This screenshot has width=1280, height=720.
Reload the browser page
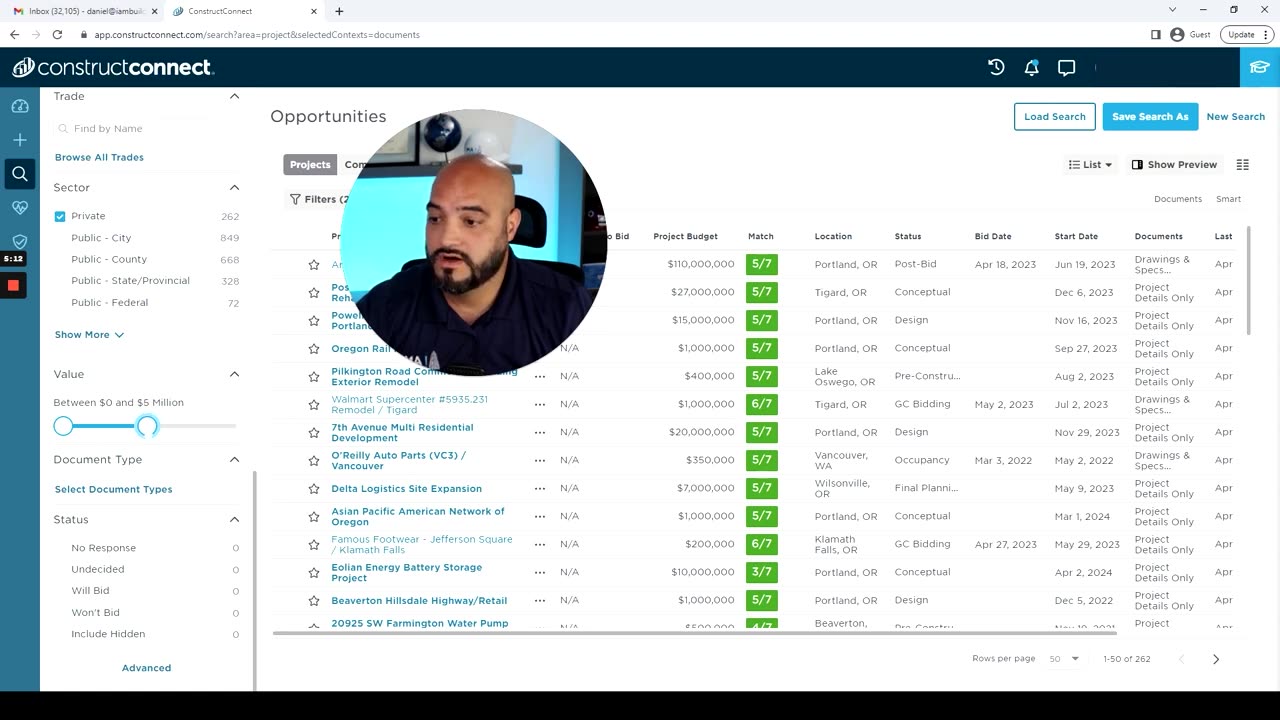pos(58,34)
